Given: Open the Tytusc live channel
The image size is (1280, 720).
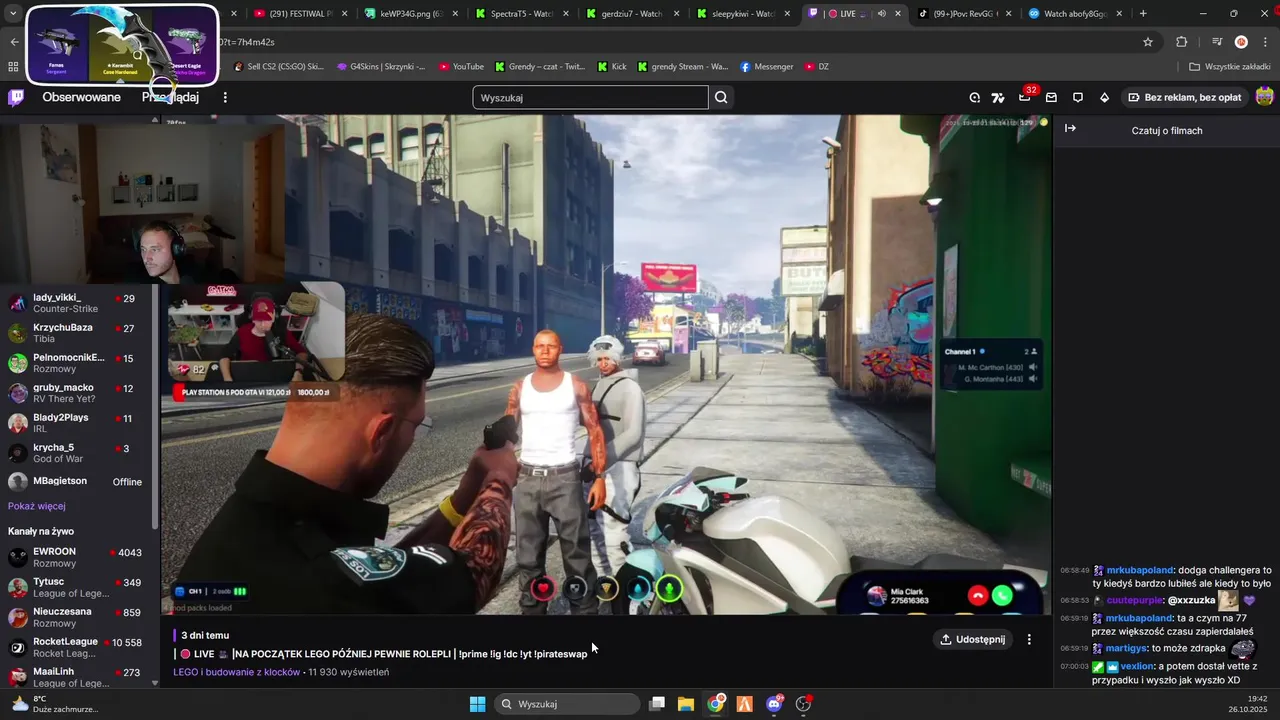Looking at the screenshot, I should [x=76, y=587].
